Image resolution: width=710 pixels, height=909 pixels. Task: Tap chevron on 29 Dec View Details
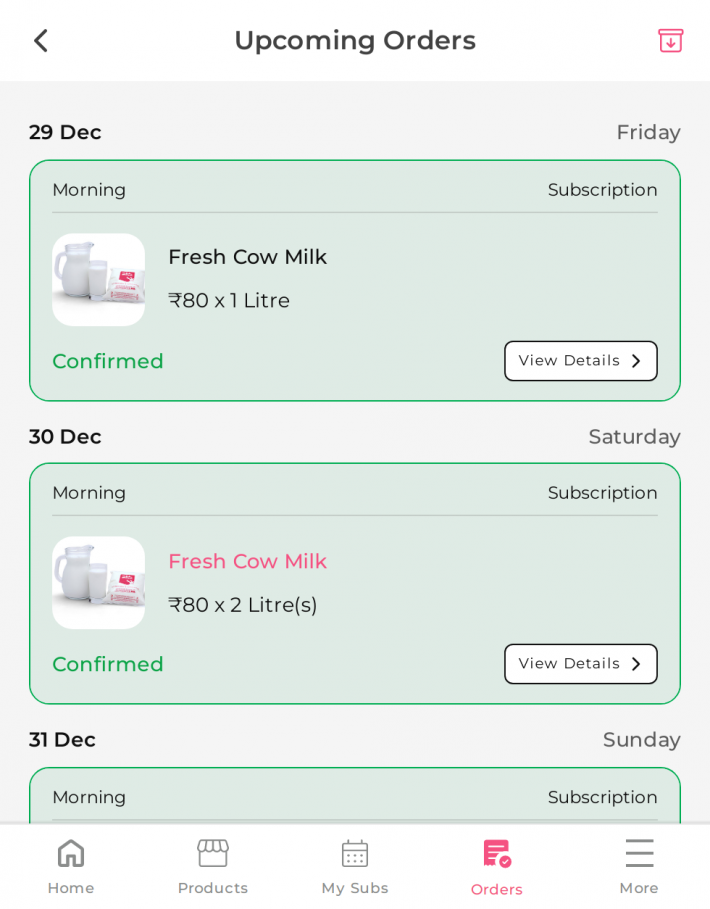pos(636,361)
